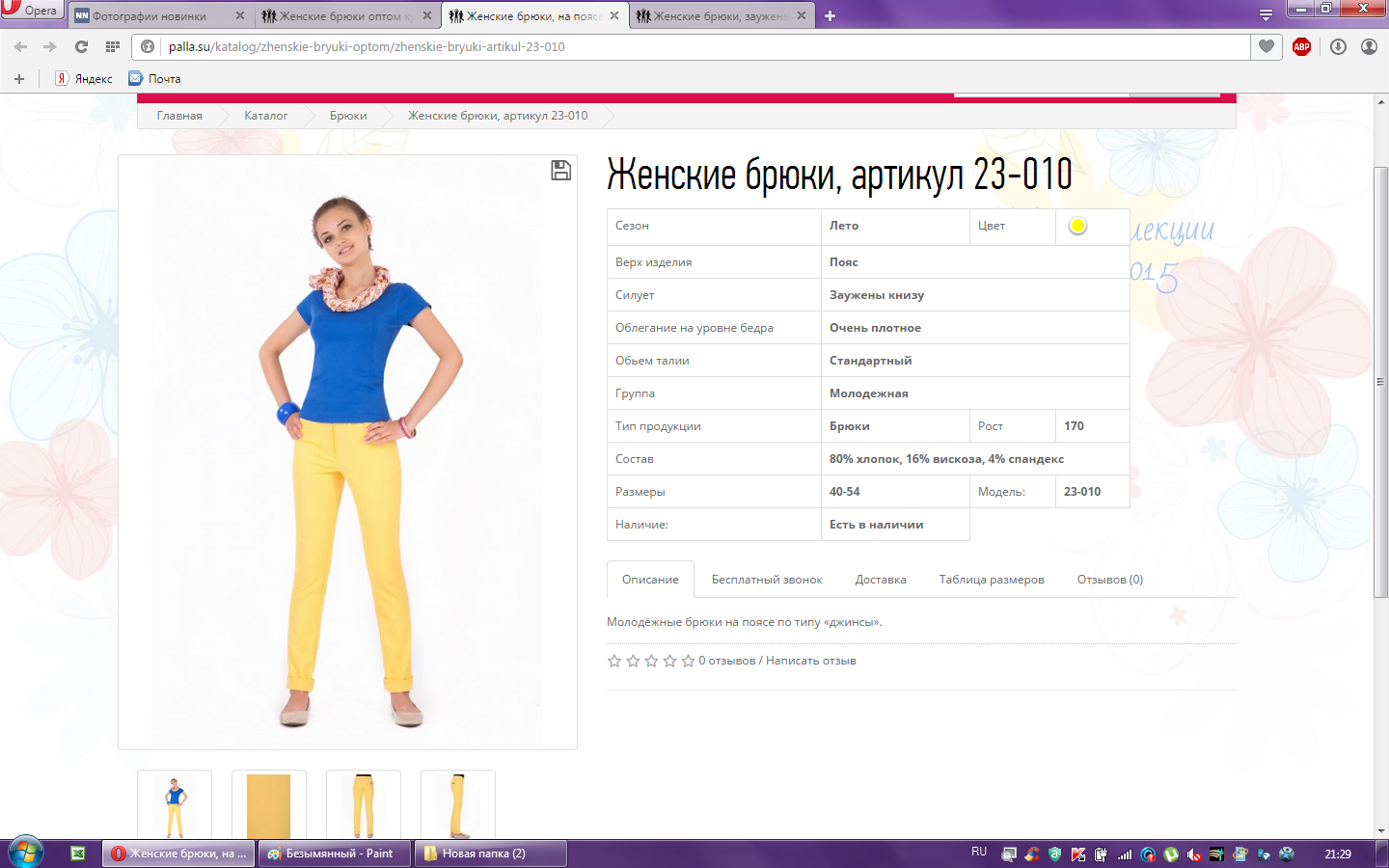The height and width of the screenshot is (868, 1389).
Task: Go to Каталог in the breadcrumb
Action: click(265, 116)
